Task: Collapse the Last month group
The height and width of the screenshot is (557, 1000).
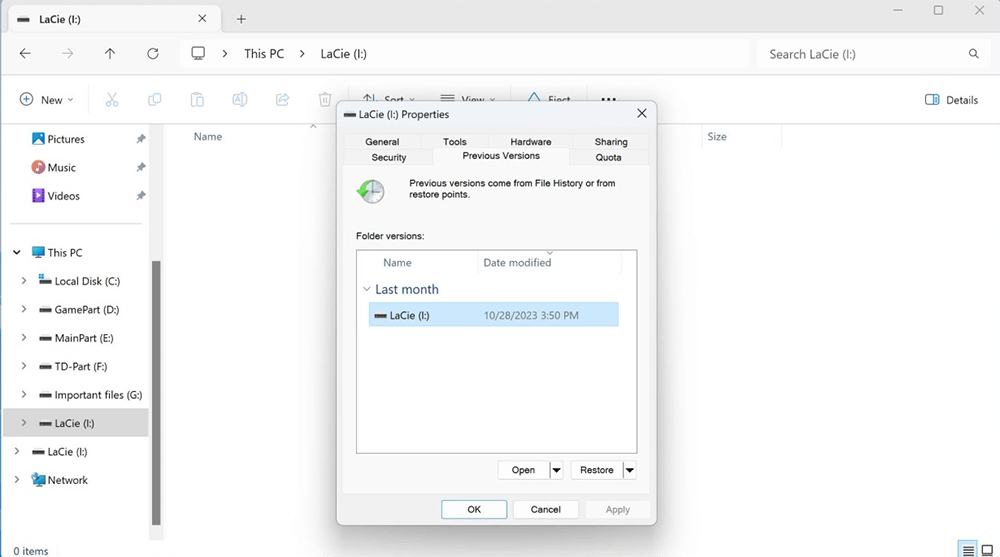Action: pyautogui.click(x=366, y=290)
